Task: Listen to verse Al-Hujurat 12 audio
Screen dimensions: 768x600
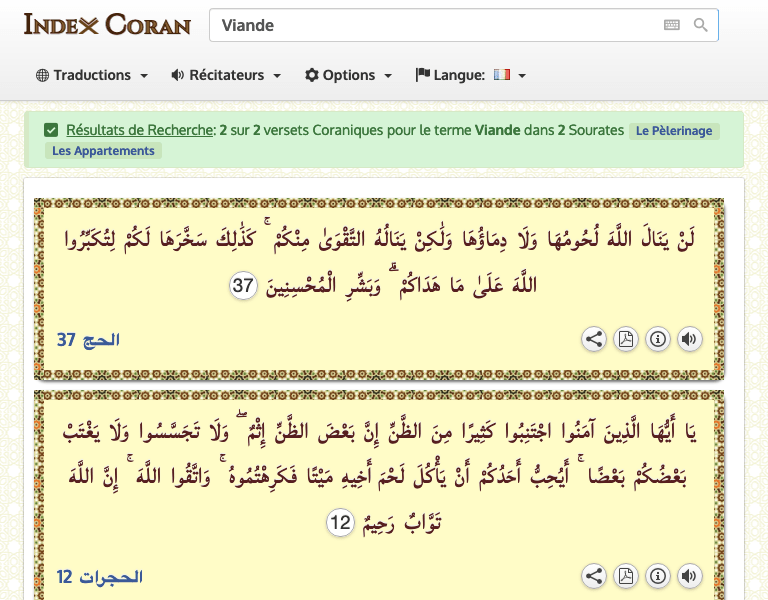Action: [689, 576]
